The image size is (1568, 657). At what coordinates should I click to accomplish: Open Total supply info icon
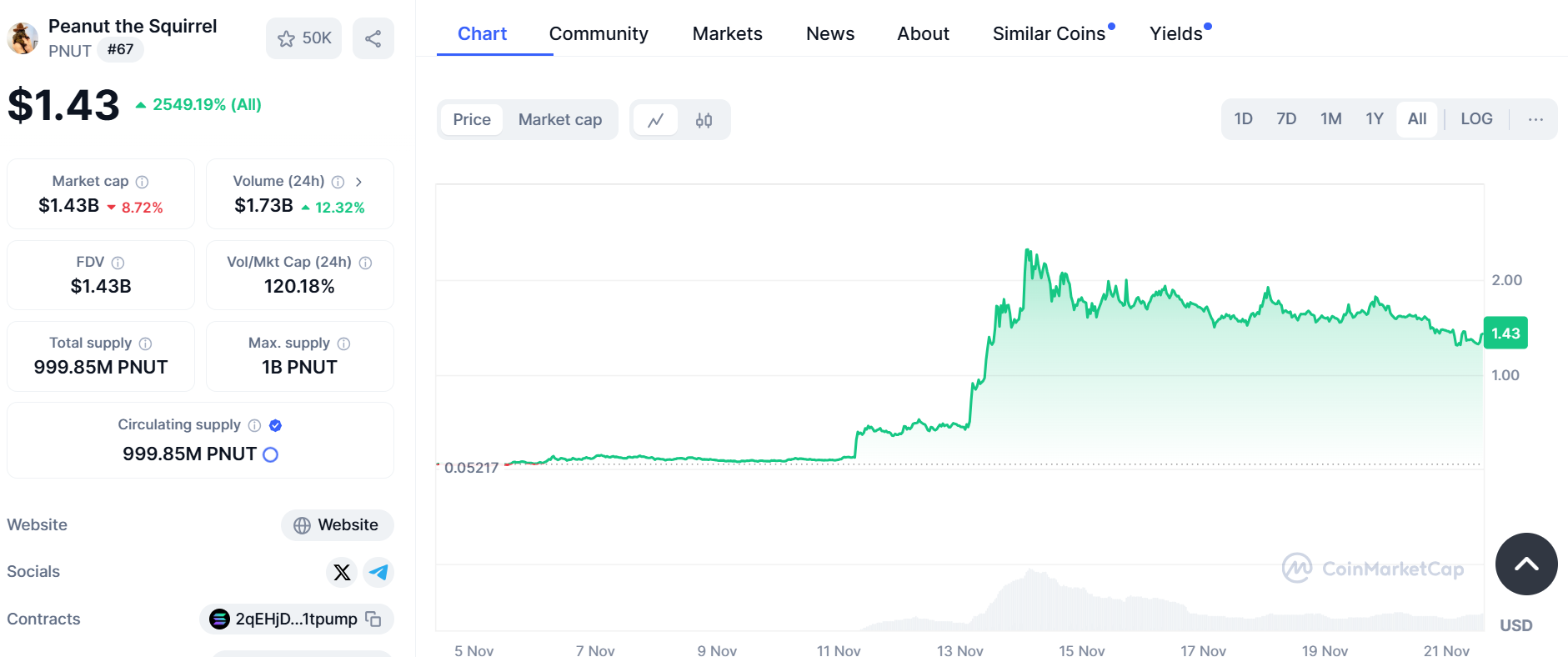145,344
